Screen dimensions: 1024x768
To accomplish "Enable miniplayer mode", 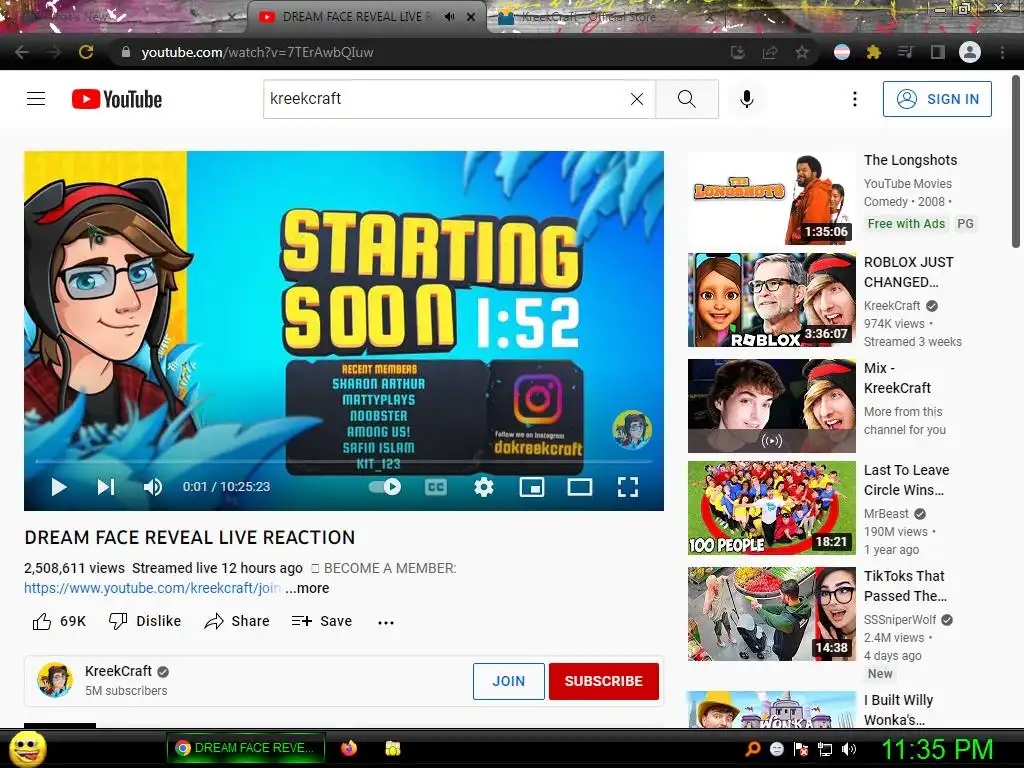I will point(532,487).
